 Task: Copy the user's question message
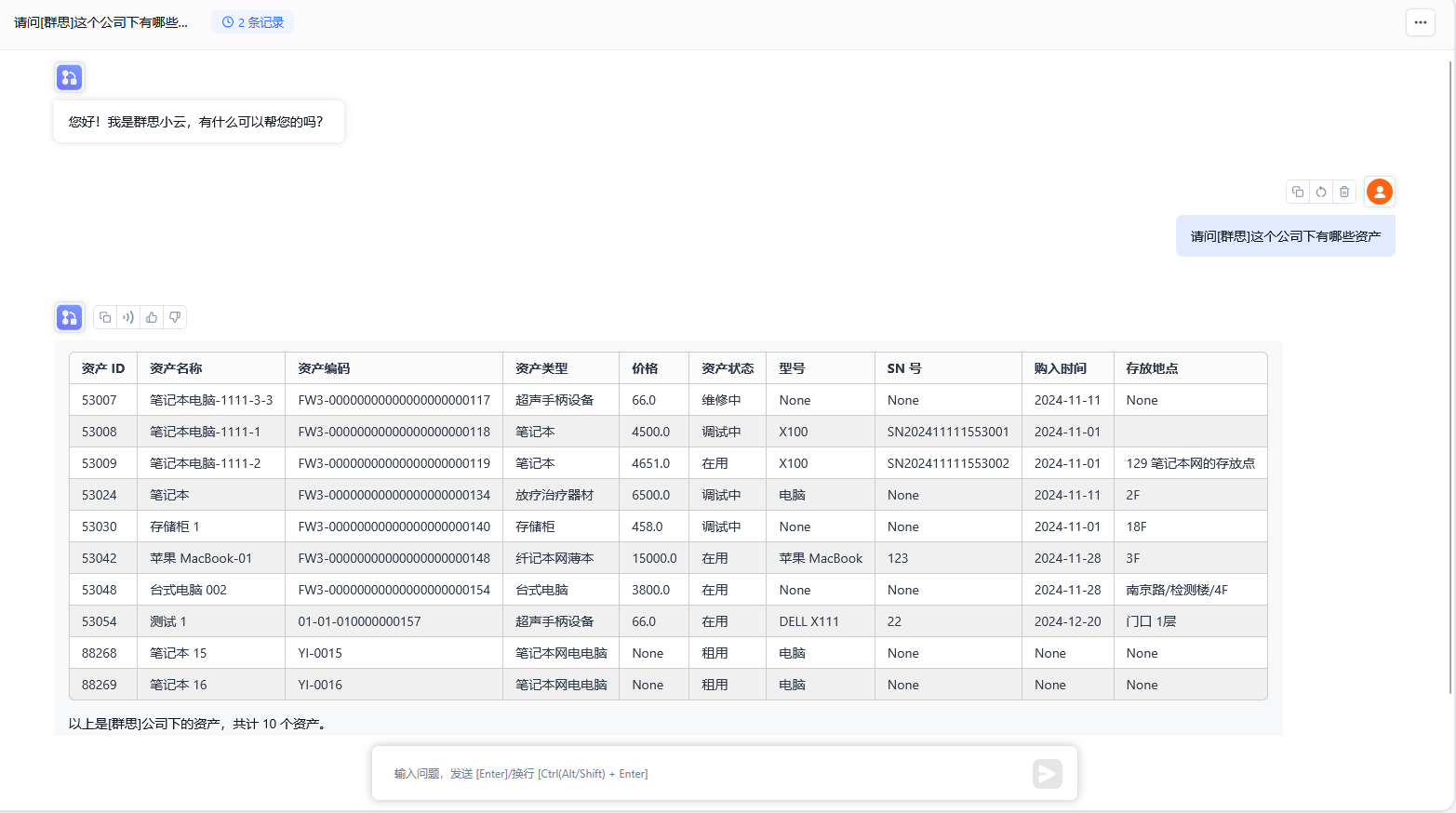(1298, 192)
